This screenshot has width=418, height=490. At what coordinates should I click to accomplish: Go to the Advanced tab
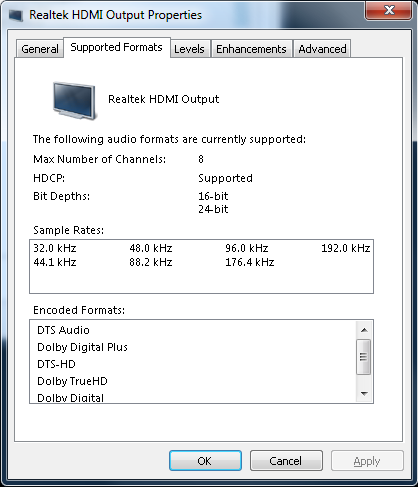click(x=322, y=49)
